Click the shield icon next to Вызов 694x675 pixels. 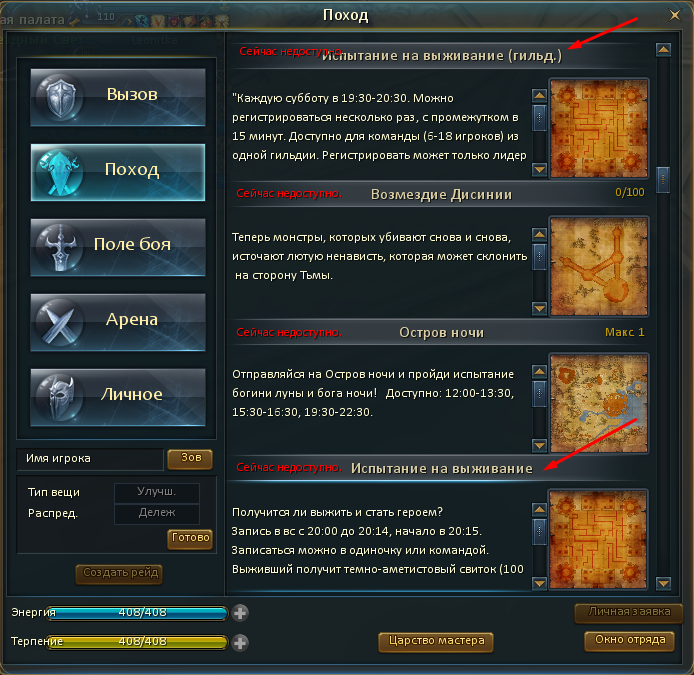click(59, 96)
